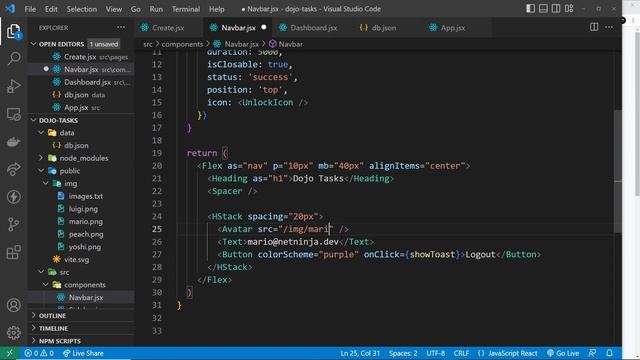The height and width of the screenshot is (360, 640).
Task: Click the Live Share status bar button
Action: [x=83, y=353]
